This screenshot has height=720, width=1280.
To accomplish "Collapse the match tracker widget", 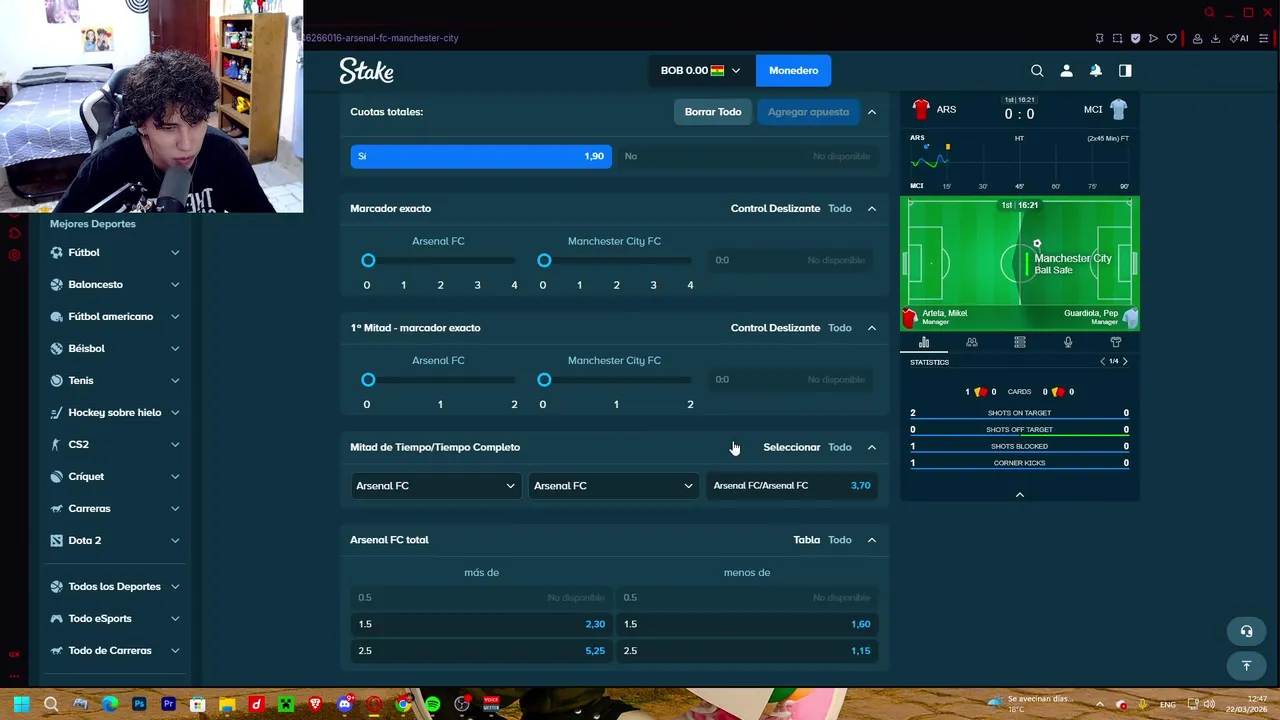I will (1020, 494).
